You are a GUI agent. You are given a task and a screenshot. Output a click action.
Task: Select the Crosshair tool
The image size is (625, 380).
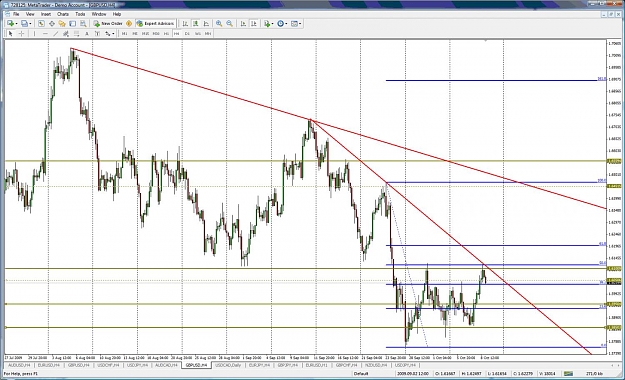pyautogui.click(x=21, y=33)
